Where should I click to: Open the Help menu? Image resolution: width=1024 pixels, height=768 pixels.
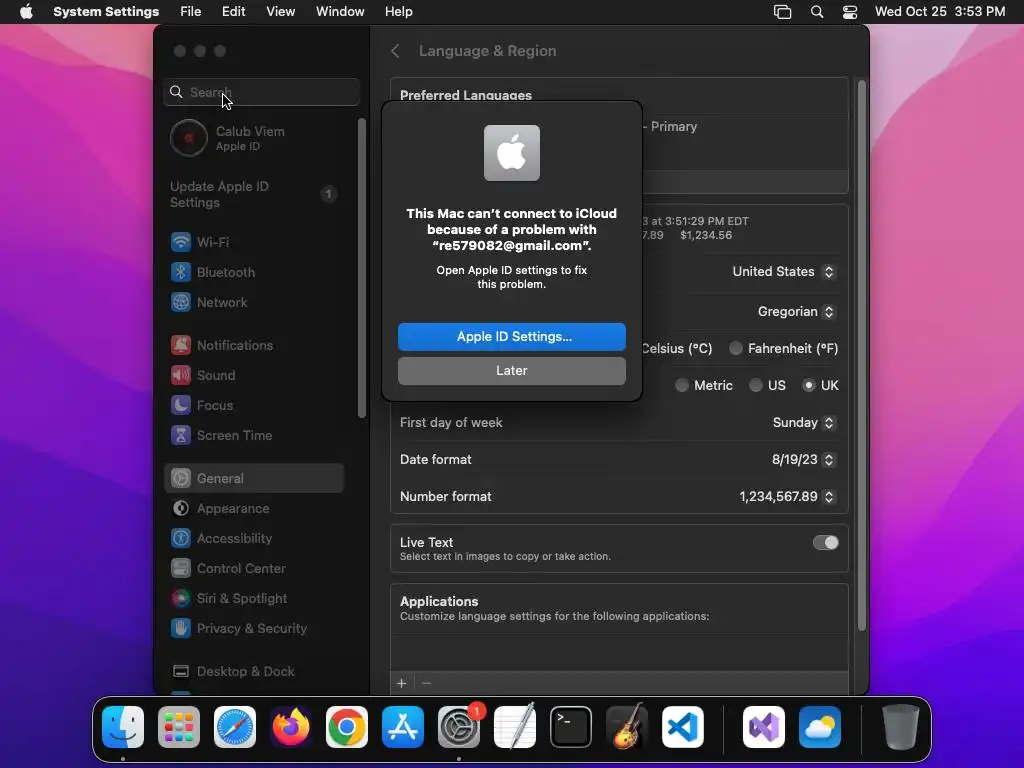[x=398, y=12]
